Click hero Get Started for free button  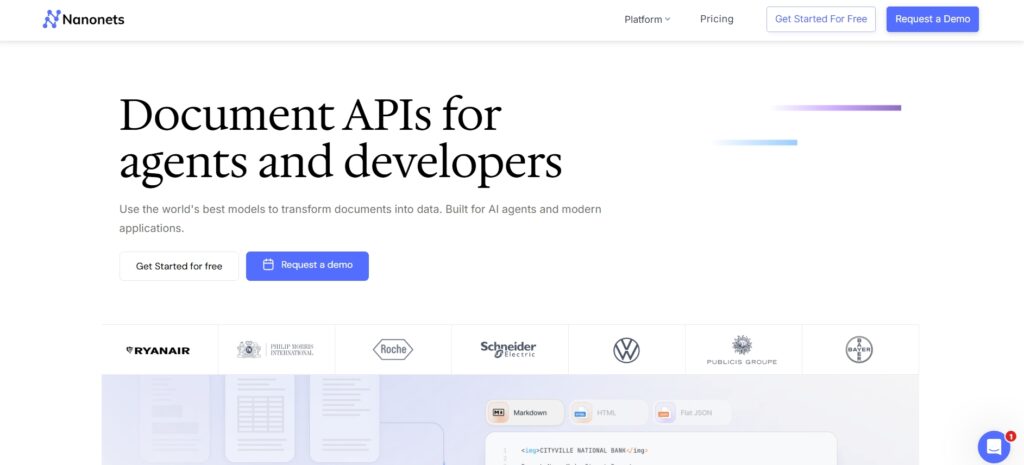(179, 266)
